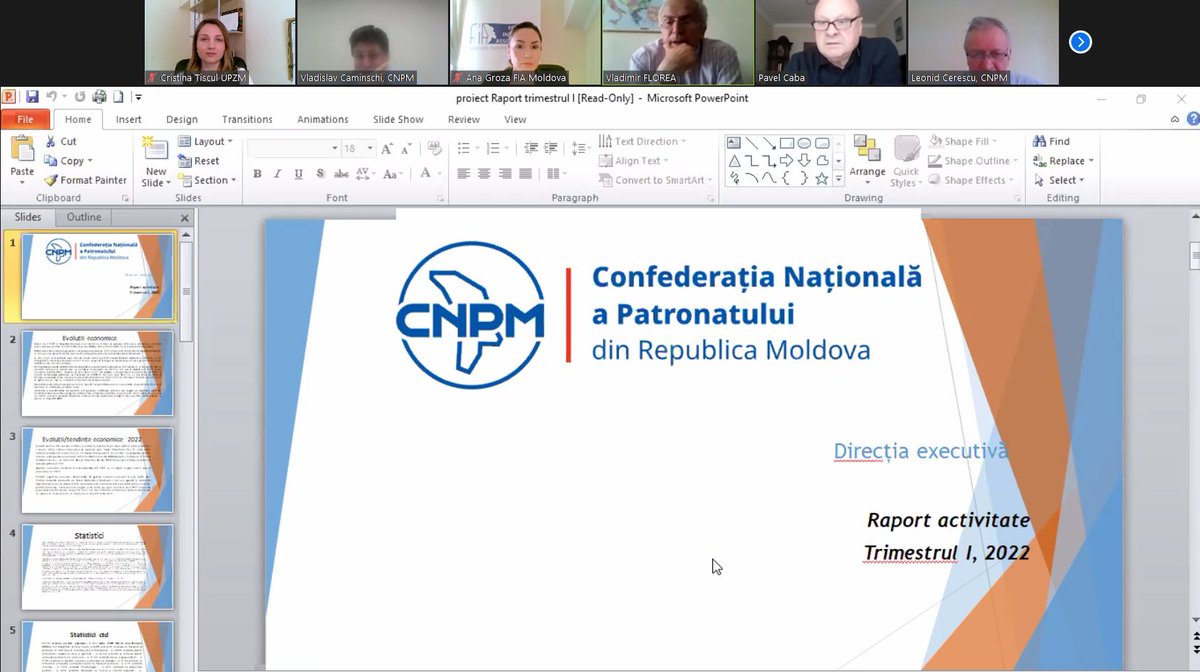Select the 5-Point Star shape
Image resolution: width=1200 pixels, height=672 pixels.
pos(822,179)
